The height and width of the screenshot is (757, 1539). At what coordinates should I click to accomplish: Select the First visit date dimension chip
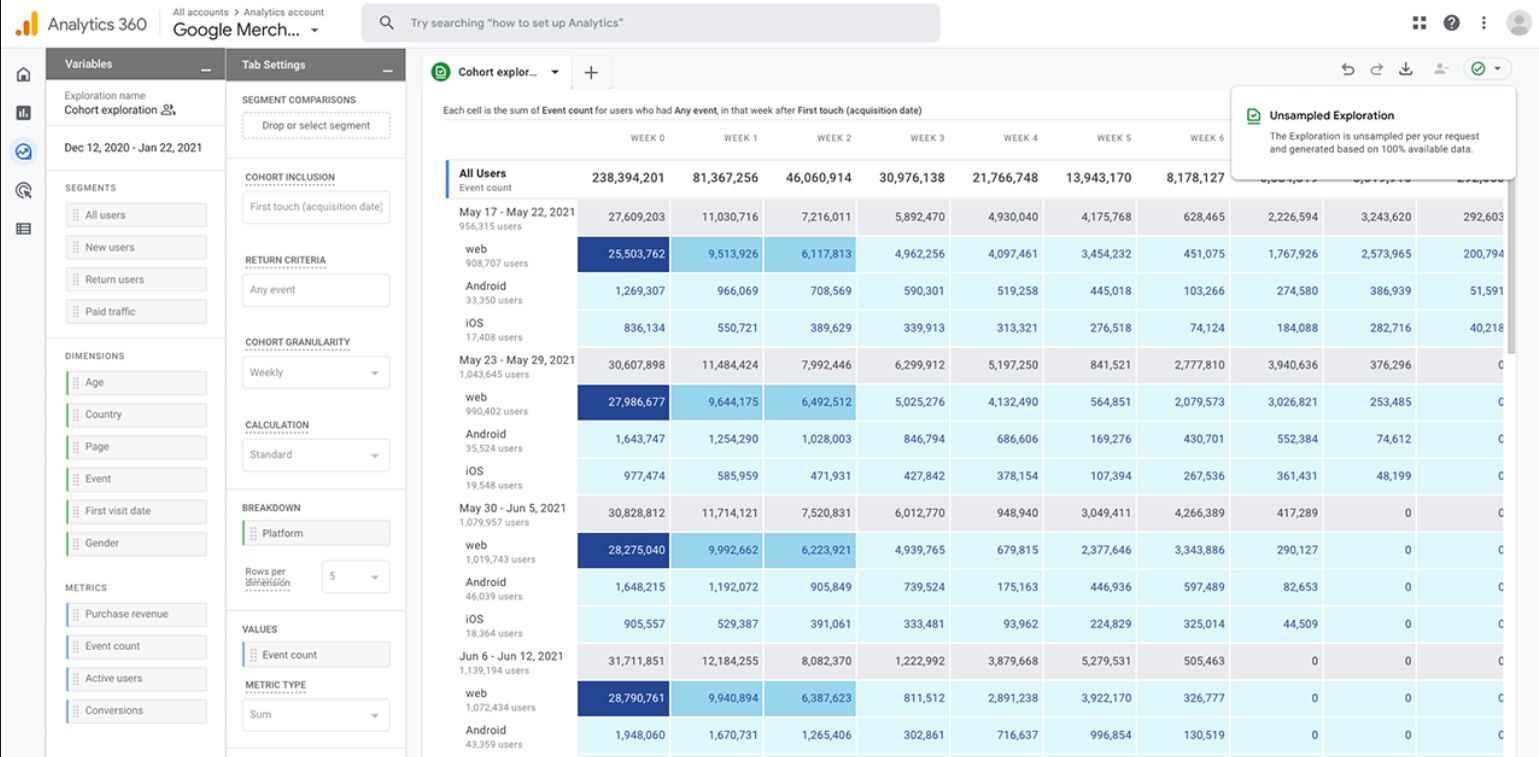click(x=136, y=511)
